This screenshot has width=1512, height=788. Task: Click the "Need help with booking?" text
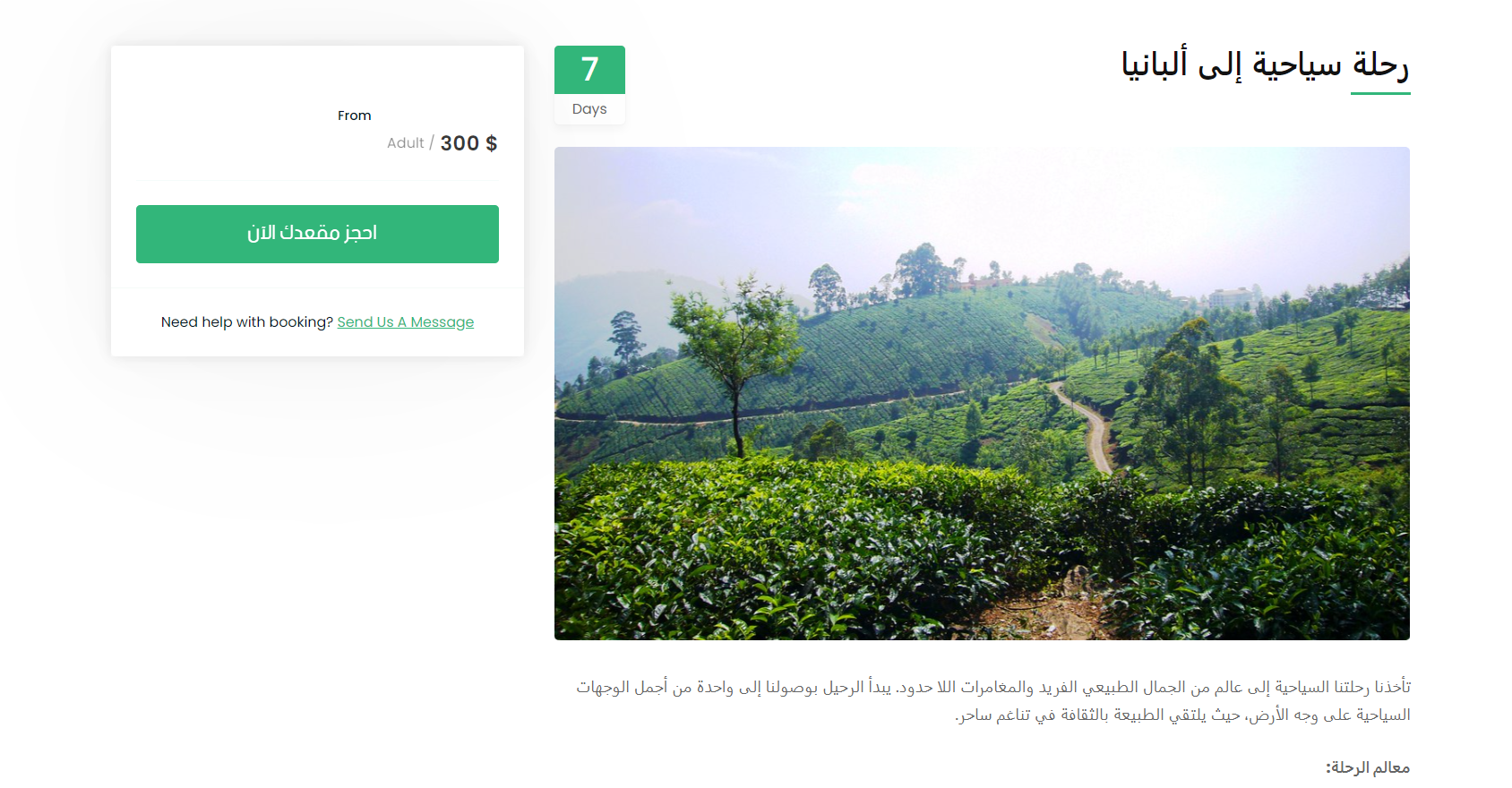click(247, 322)
